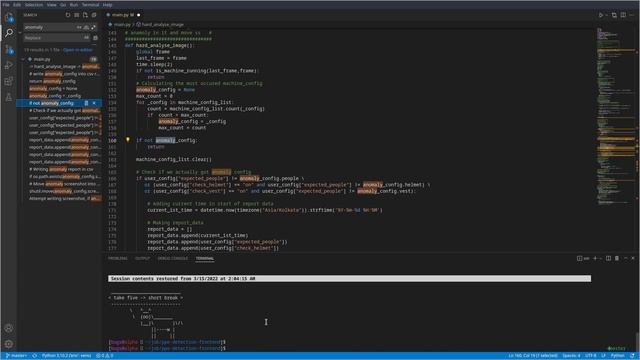
Task: Split the editor to the right
Action: click(623, 15)
